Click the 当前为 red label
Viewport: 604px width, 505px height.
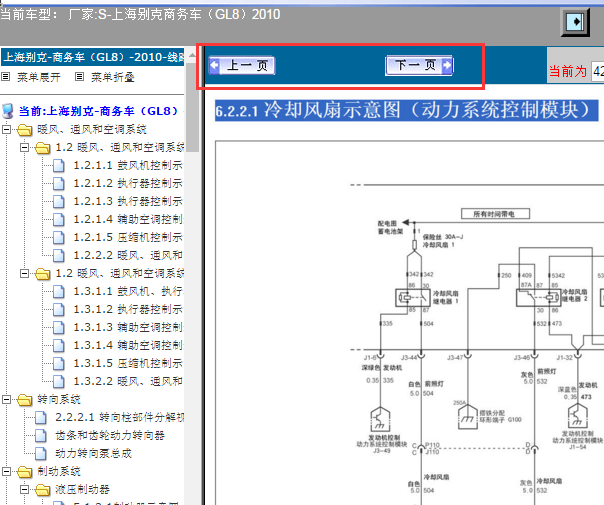coord(567,72)
